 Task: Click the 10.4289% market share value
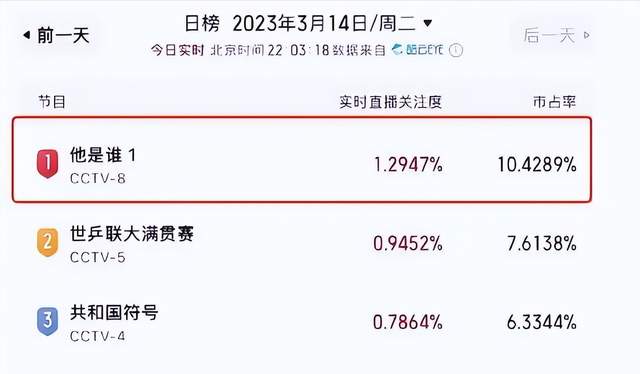[537, 165]
